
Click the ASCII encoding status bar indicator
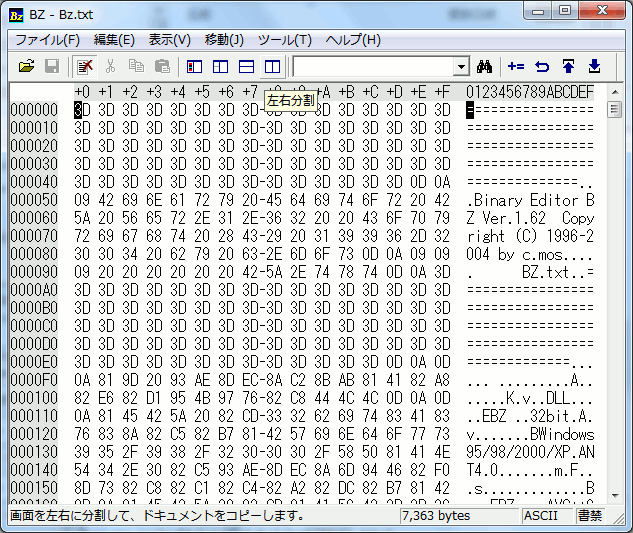tap(541, 516)
